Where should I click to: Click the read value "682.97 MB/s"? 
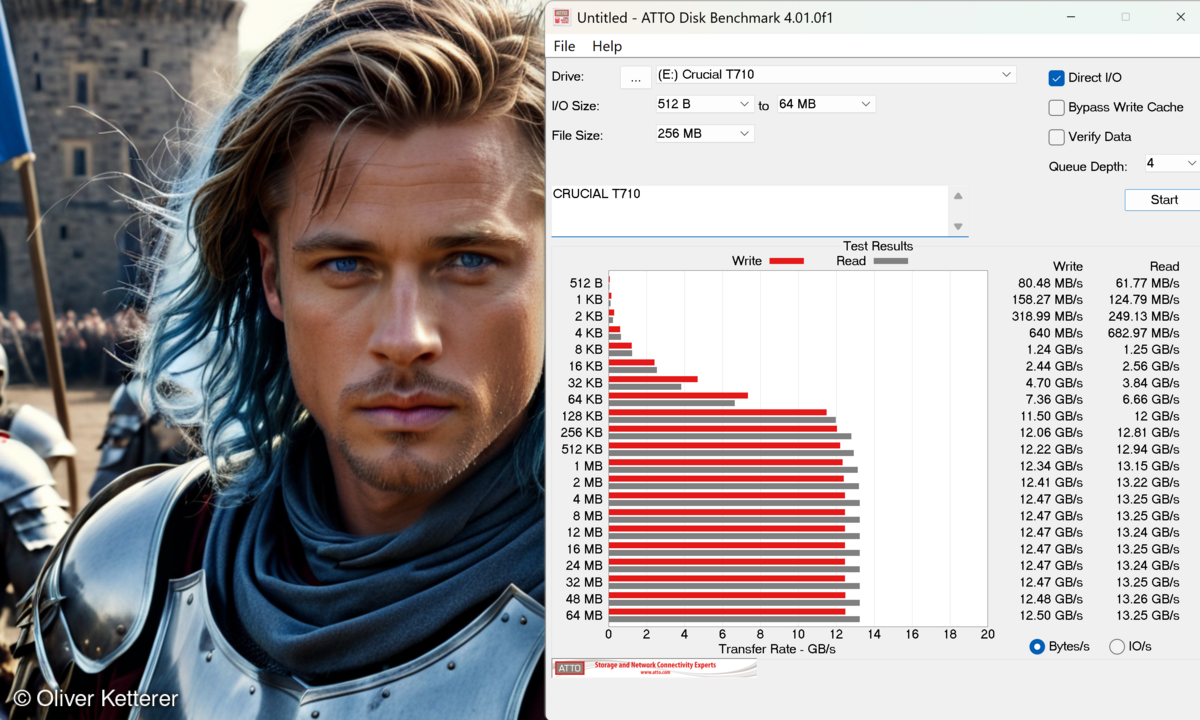pos(1144,333)
